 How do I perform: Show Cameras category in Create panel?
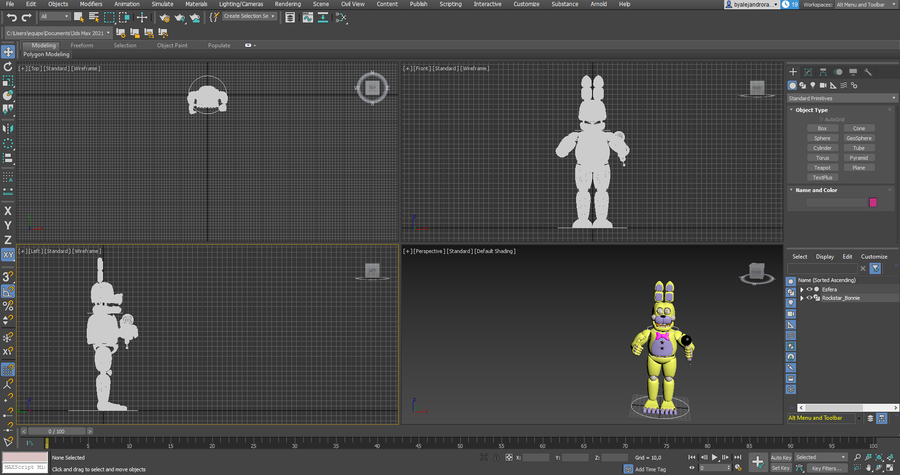pos(823,85)
